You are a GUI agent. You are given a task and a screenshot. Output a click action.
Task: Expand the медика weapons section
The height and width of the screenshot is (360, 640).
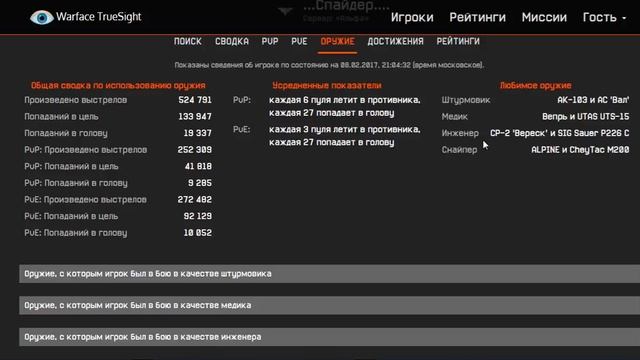(329, 305)
